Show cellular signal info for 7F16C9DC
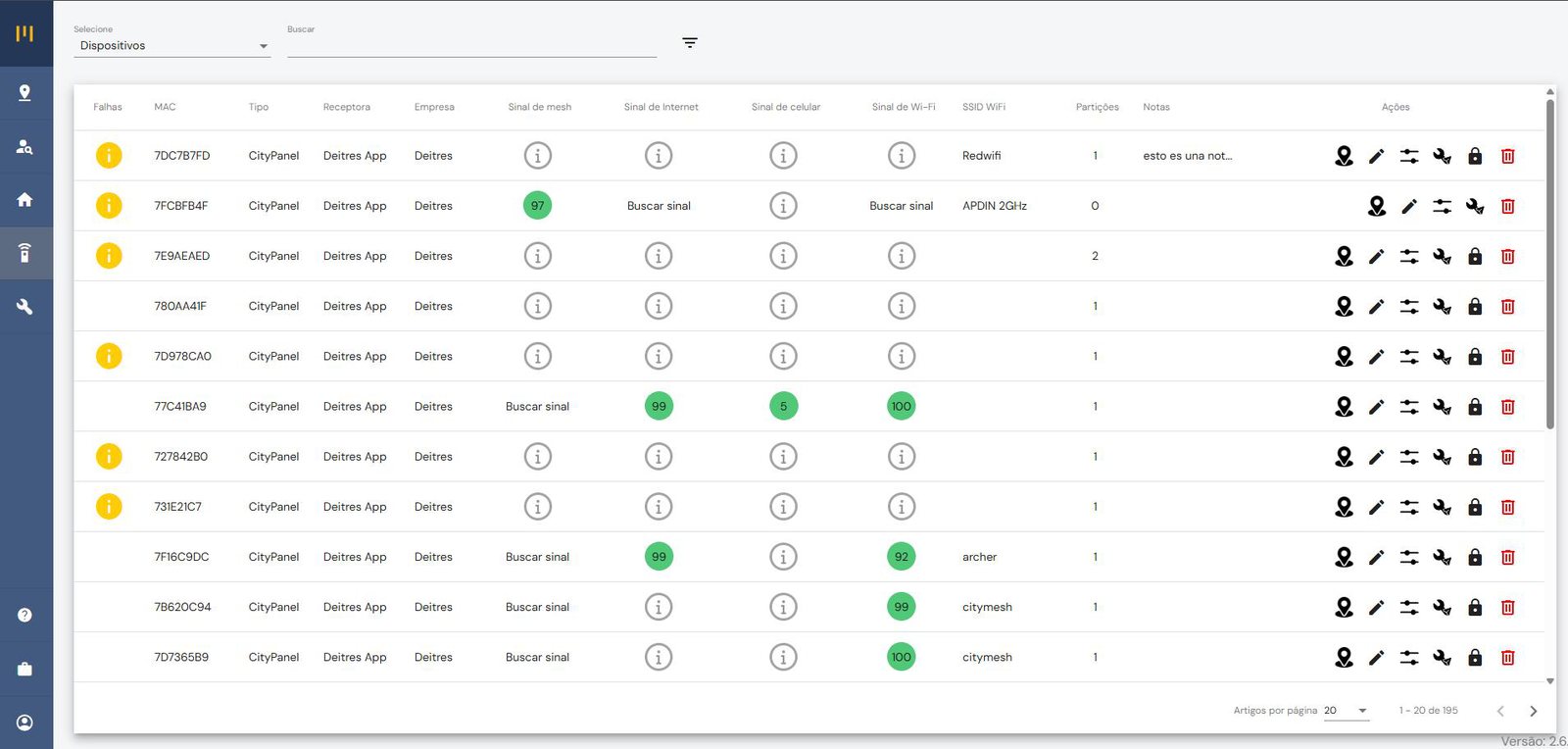This screenshot has height=749, width=1568. [783, 557]
